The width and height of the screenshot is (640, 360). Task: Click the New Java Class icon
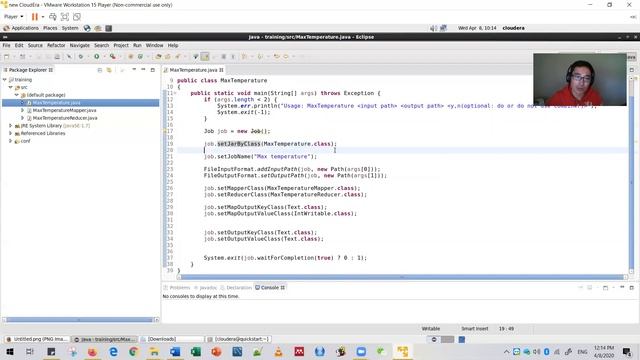[x=140, y=57]
